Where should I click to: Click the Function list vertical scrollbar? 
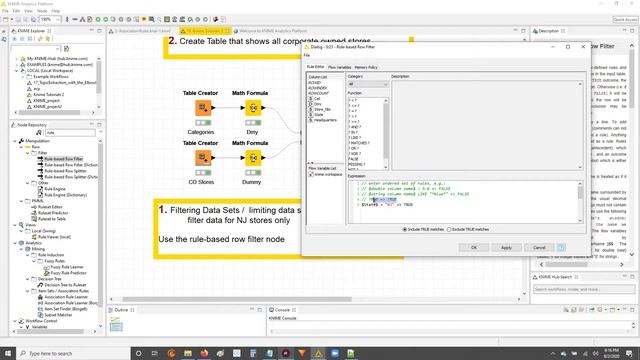386,133
